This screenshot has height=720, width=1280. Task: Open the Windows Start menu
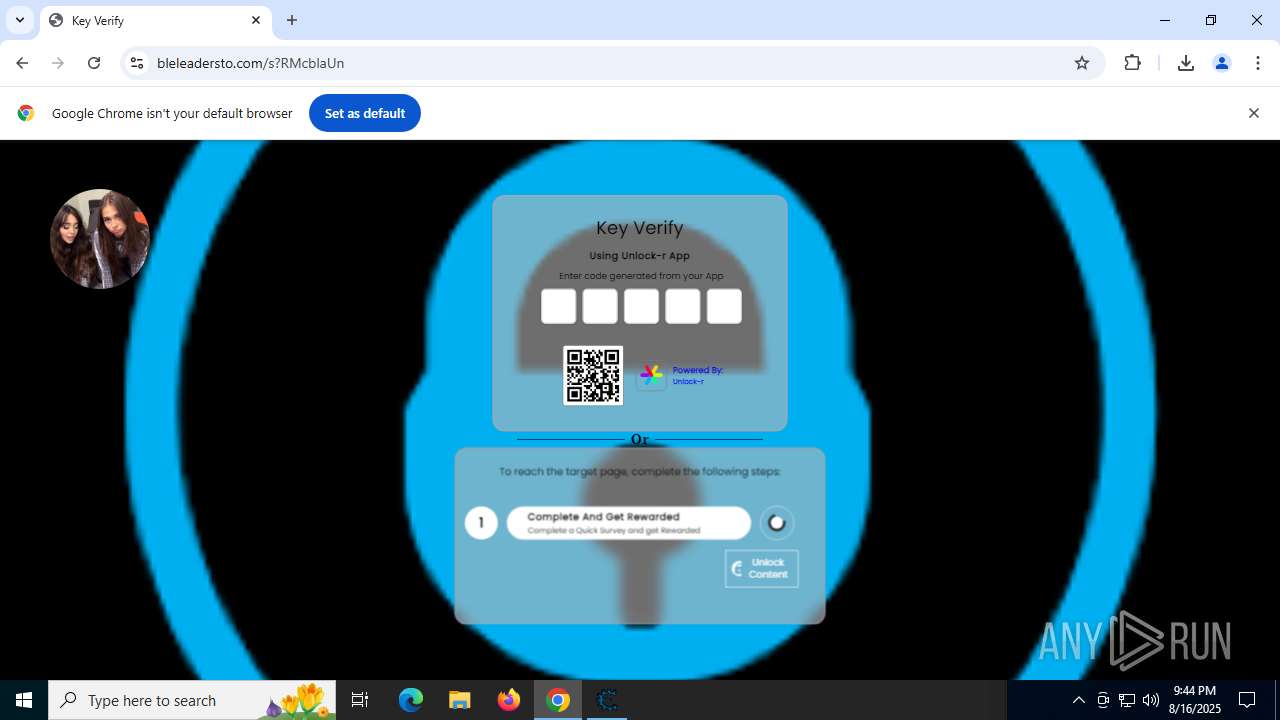tap(24, 700)
